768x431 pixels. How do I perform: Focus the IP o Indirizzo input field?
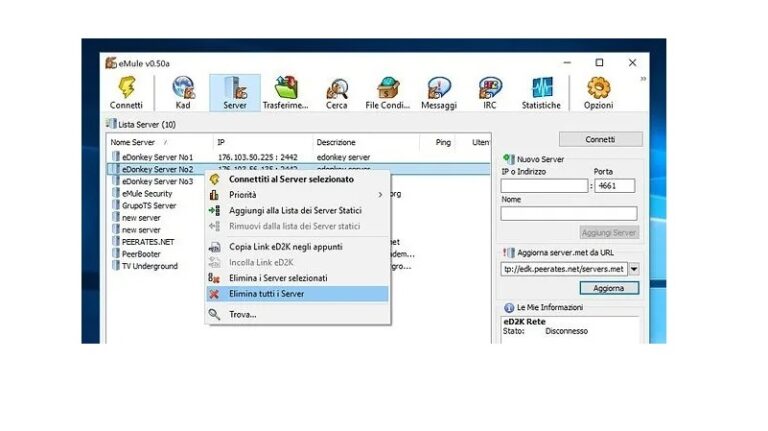click(x=544, y=186)
